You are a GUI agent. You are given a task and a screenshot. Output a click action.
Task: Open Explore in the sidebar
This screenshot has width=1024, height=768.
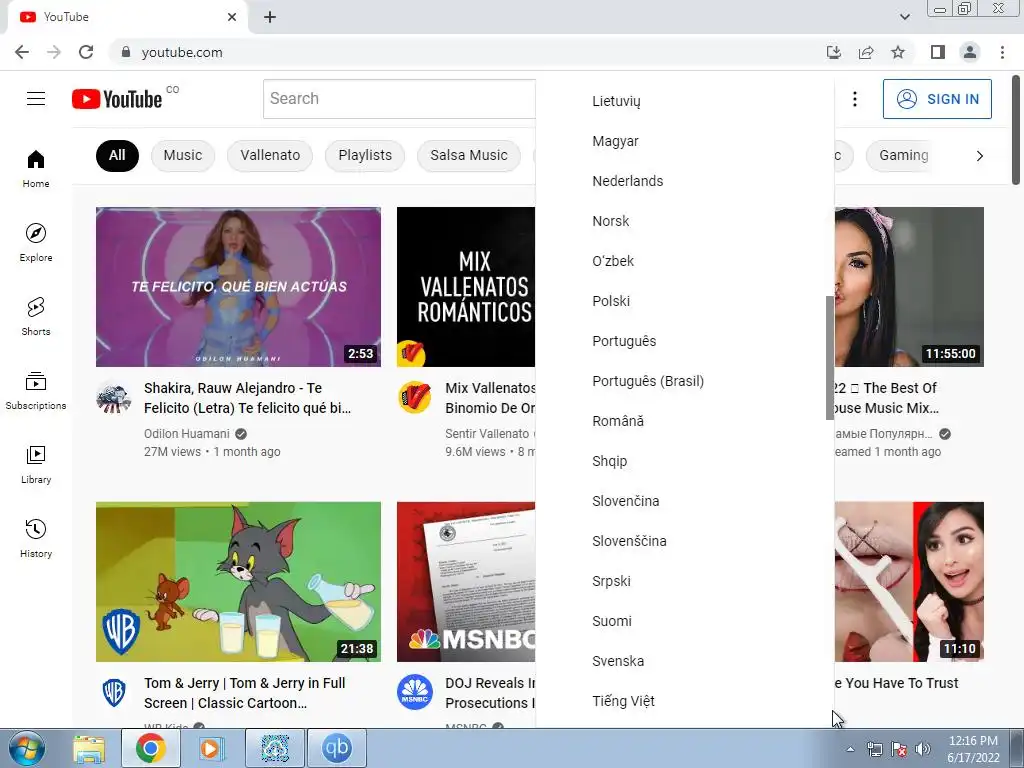36,242
